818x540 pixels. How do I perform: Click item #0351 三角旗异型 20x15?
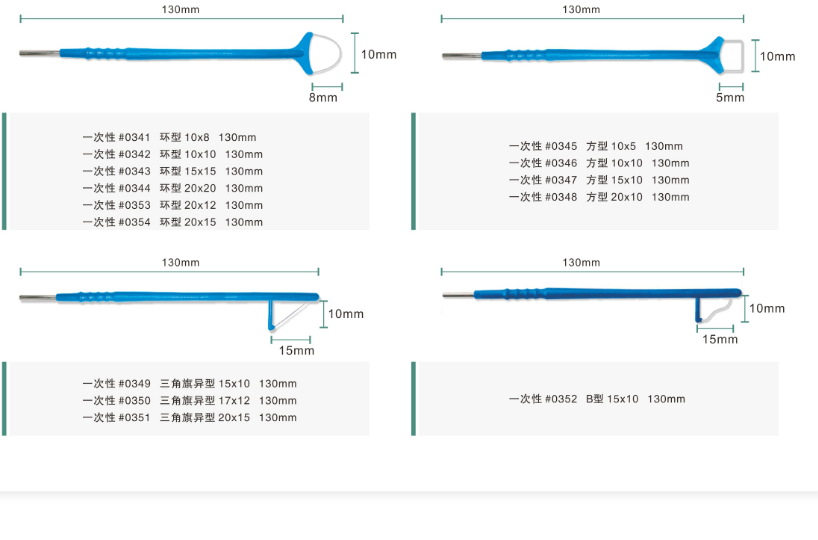pyautogui.click(x=189, y=417)
